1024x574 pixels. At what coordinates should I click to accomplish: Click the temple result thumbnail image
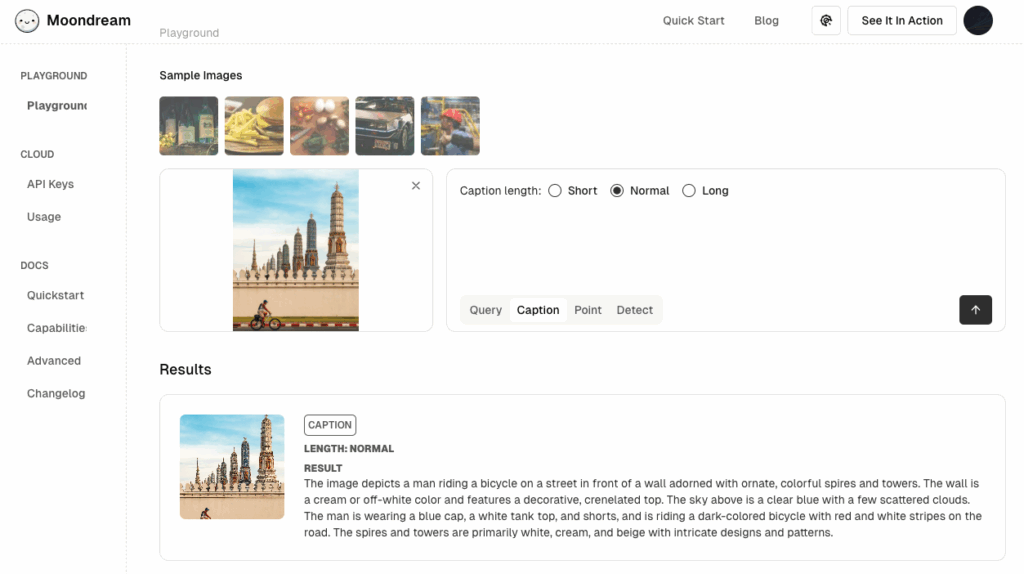tap(232, 467)
